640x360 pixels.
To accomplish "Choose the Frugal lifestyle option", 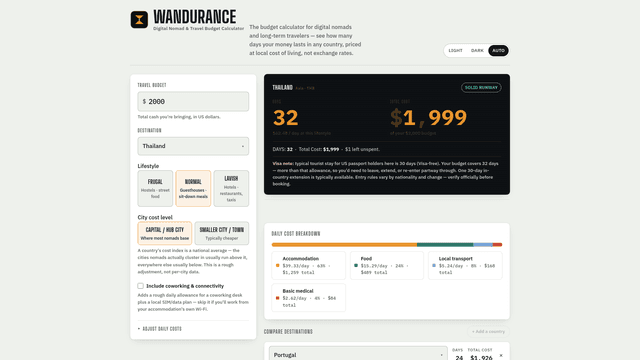I will [155, 189].
